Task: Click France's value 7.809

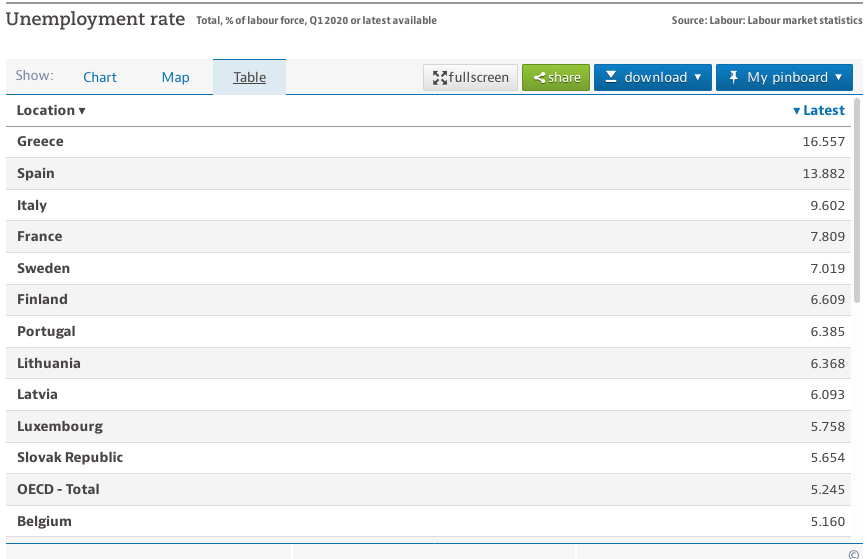Action: coord(828,237)
